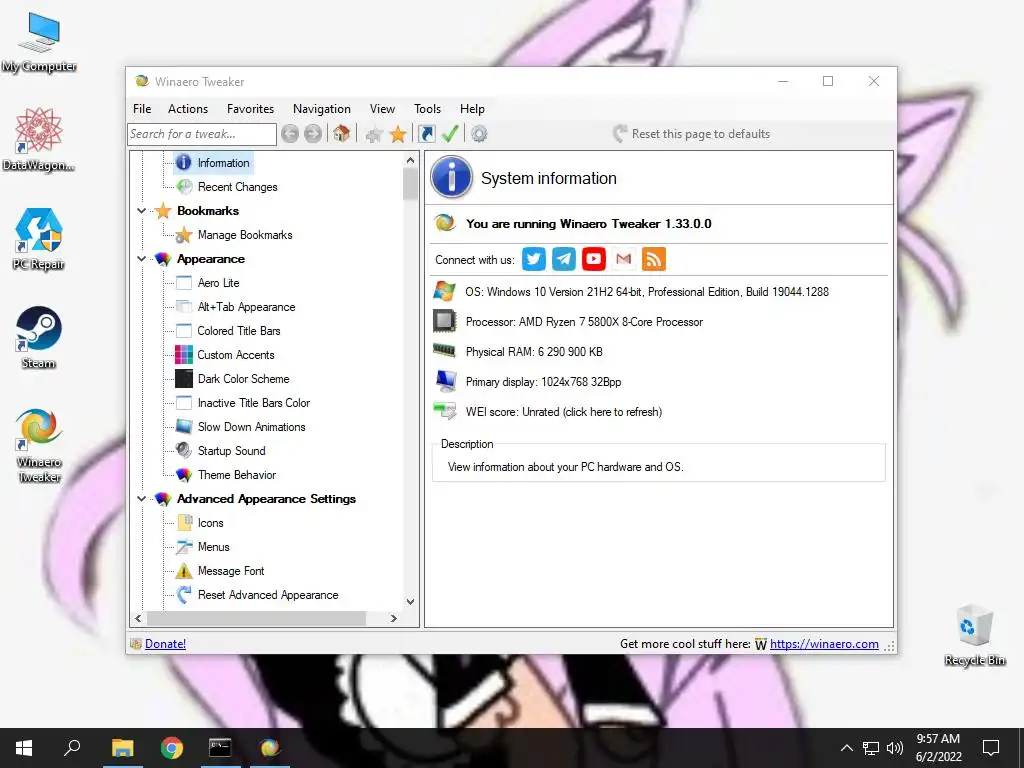
Task: Collapse the Appearance tree section
Action: point(141,259)
